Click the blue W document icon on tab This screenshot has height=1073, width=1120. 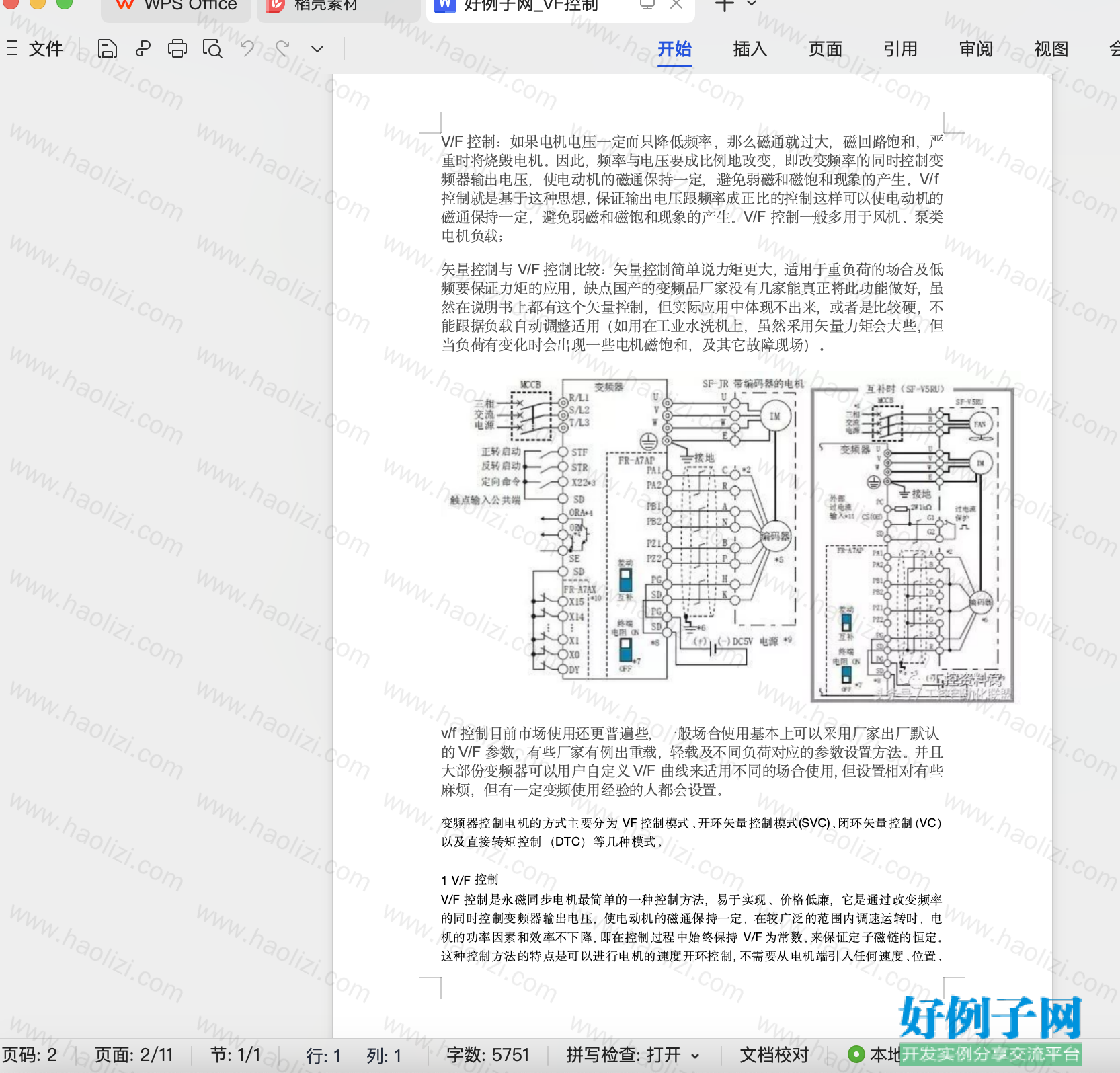point(444,5)
